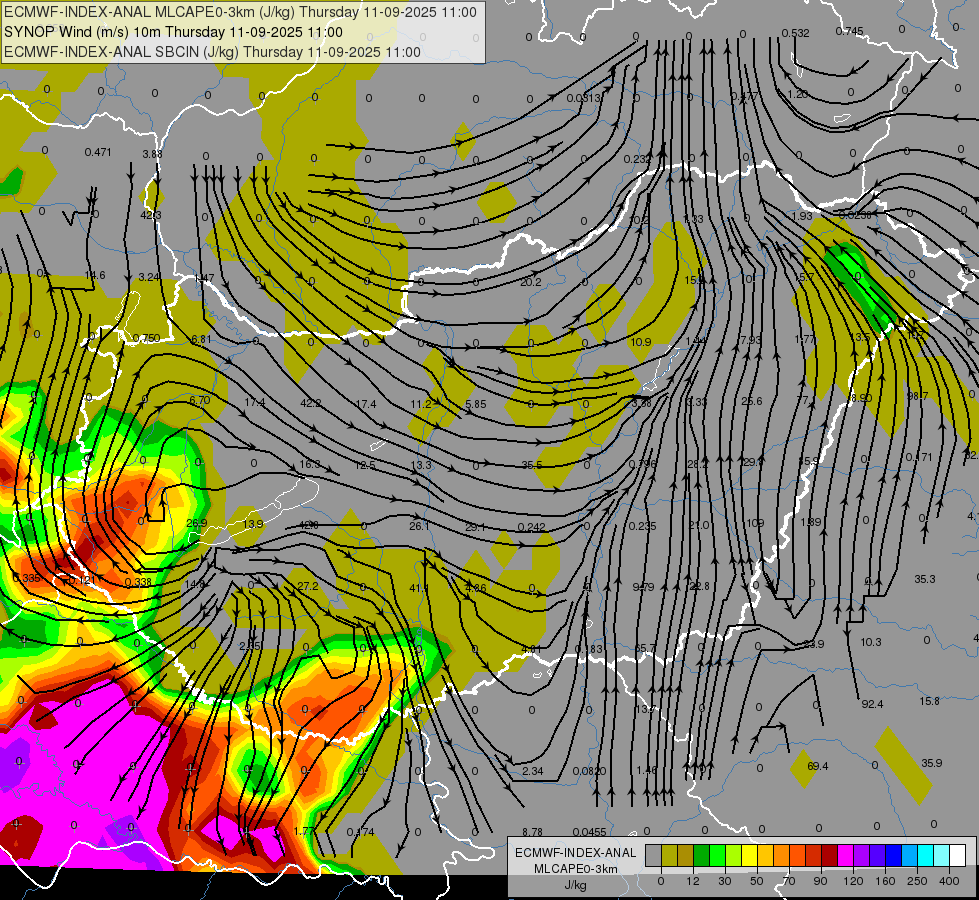Click the '12' label on the color scale

click(x=693, y=881)
